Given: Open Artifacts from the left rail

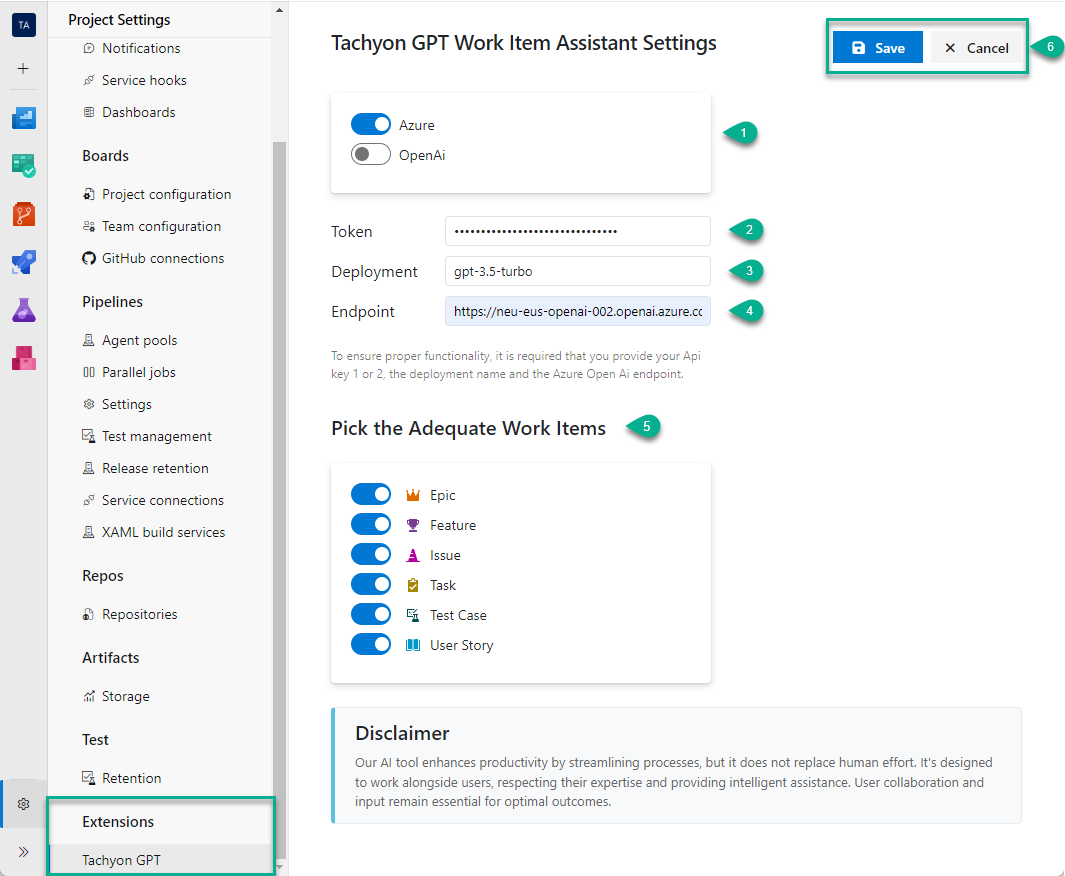Looking at the screenshot, I should (x=23, y=358).
